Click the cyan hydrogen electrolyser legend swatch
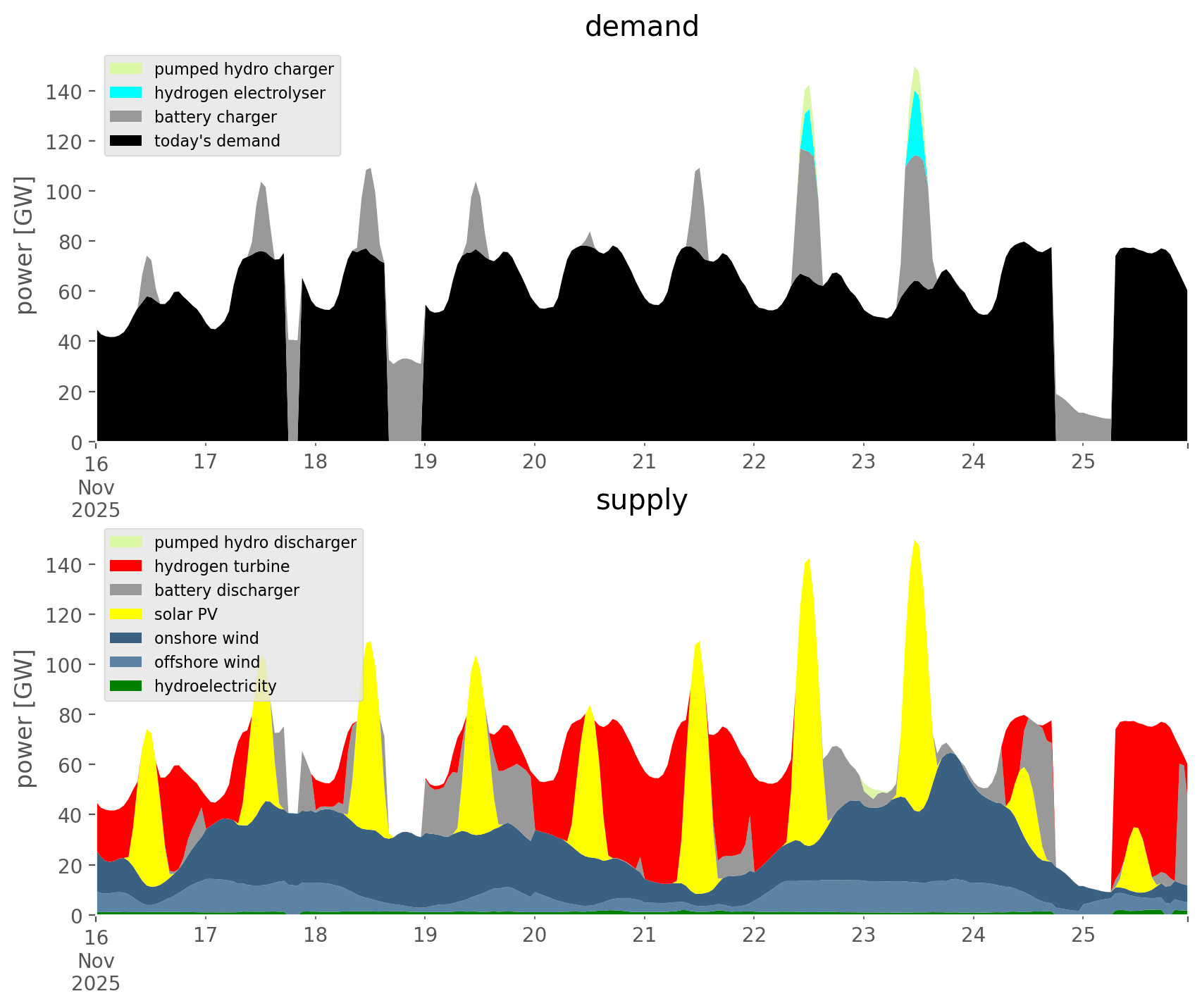The image size is (1202, 1008). [x=126, y=93]
